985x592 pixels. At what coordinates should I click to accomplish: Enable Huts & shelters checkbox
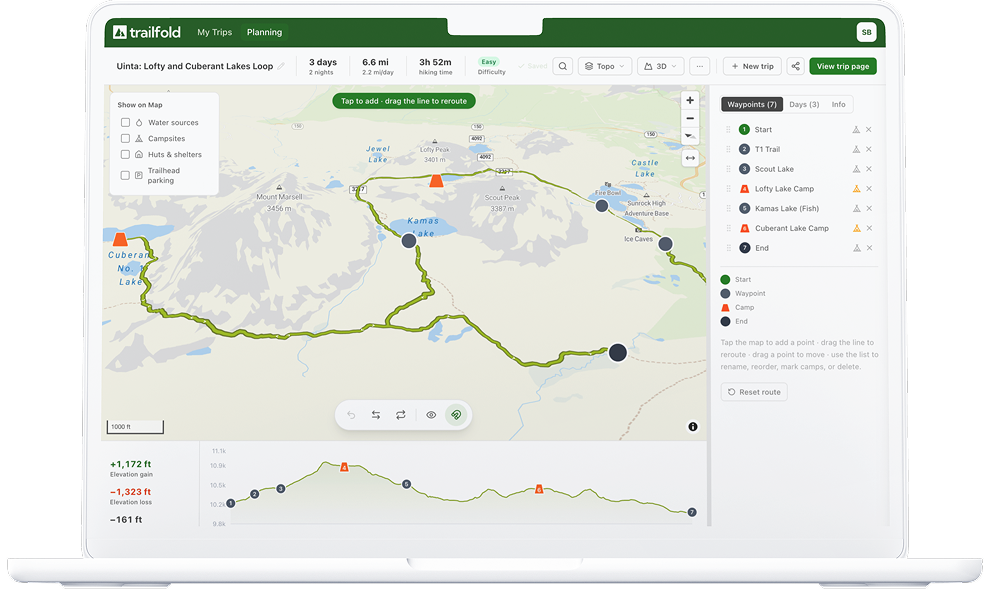coord(125,154)
